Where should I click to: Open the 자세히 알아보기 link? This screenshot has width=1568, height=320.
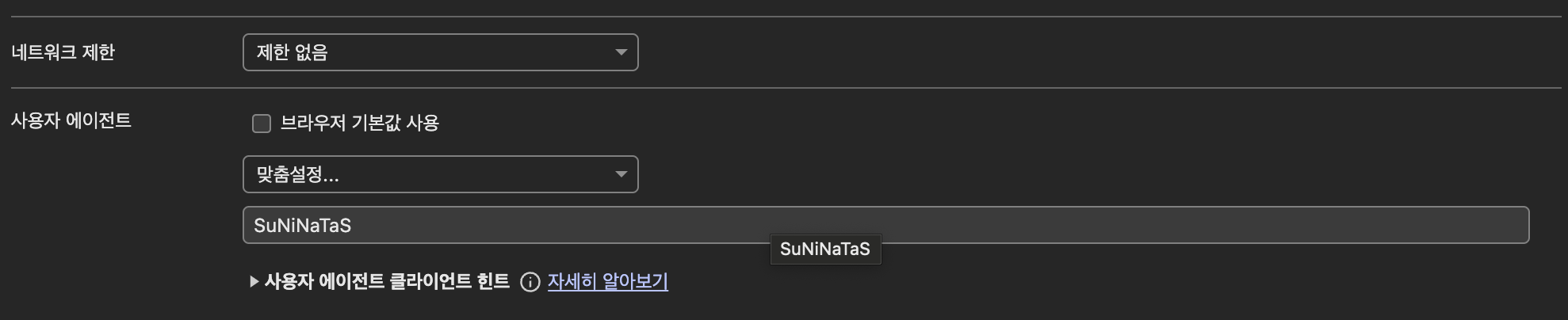[x=608, y=281]
